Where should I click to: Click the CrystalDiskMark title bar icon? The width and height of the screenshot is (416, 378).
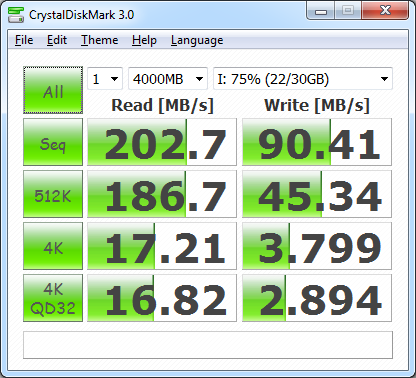click(x=16, y=15)
